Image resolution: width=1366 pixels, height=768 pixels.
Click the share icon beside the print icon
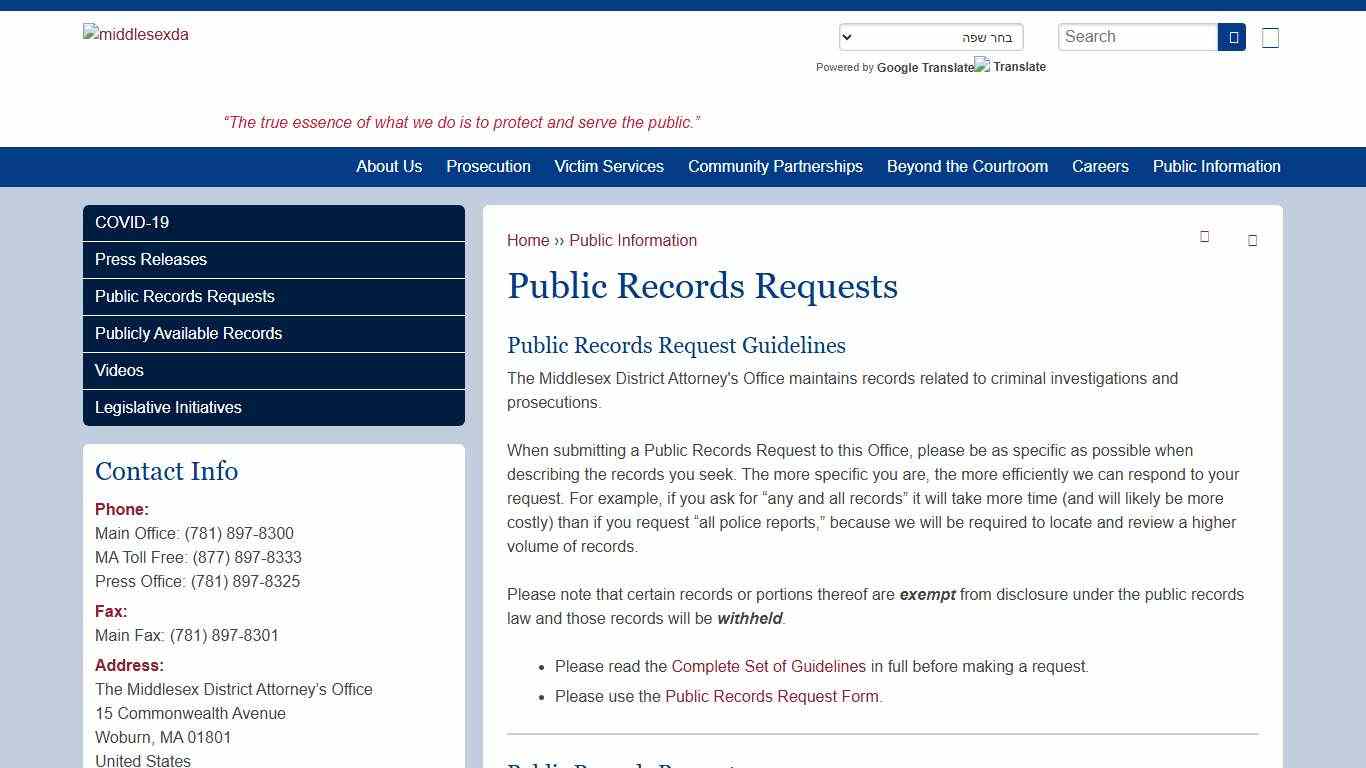(x=1252, y=240)
